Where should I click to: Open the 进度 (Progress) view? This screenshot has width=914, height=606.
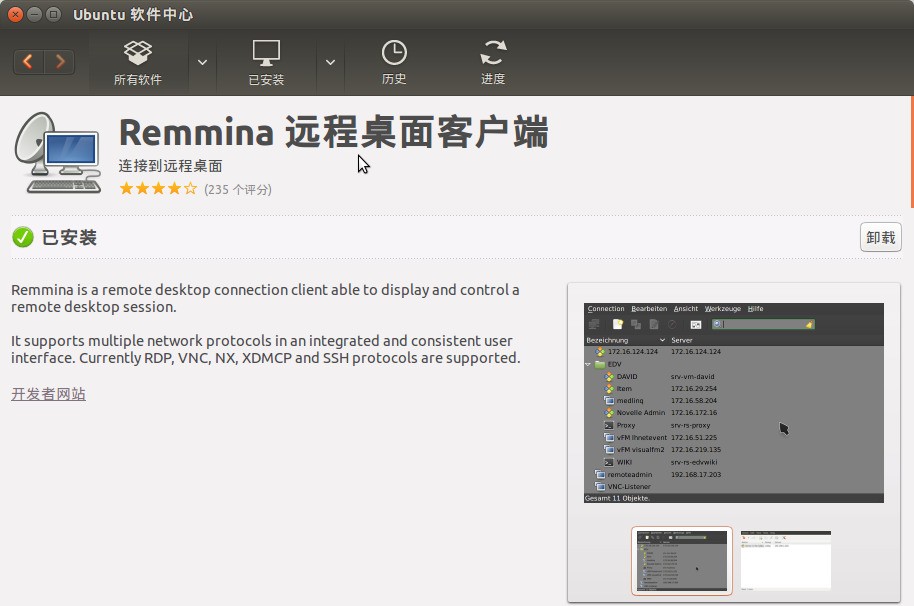pos(493,63)
